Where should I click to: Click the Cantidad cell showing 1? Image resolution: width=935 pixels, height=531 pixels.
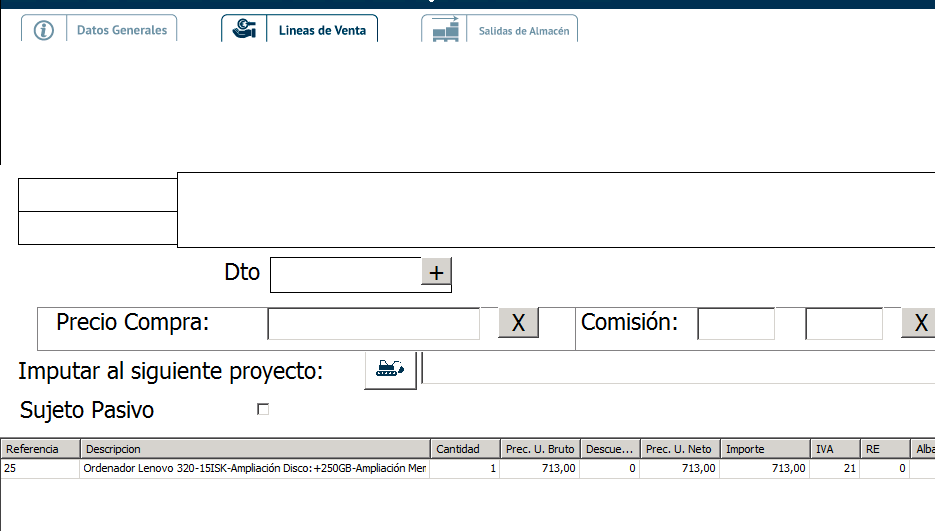point(464,468)
